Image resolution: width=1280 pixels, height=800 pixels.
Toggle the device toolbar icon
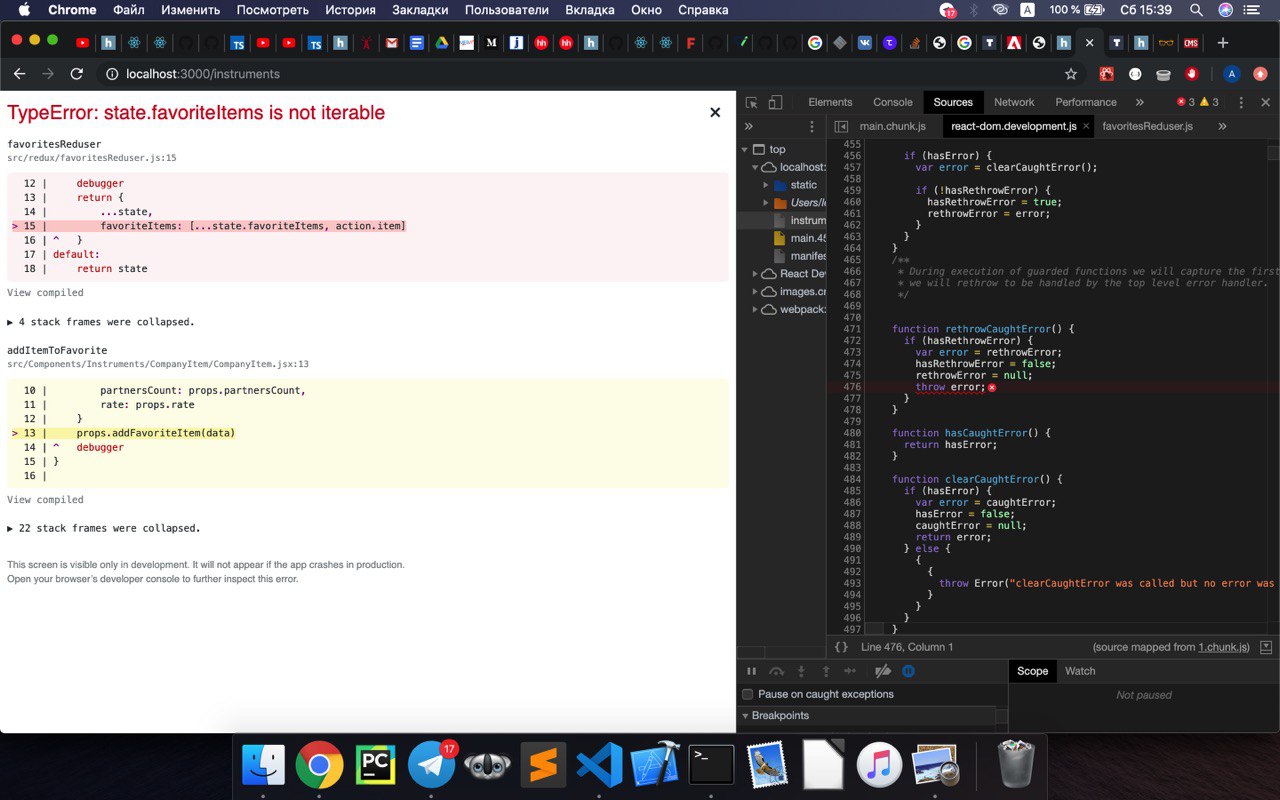point(775,102)
